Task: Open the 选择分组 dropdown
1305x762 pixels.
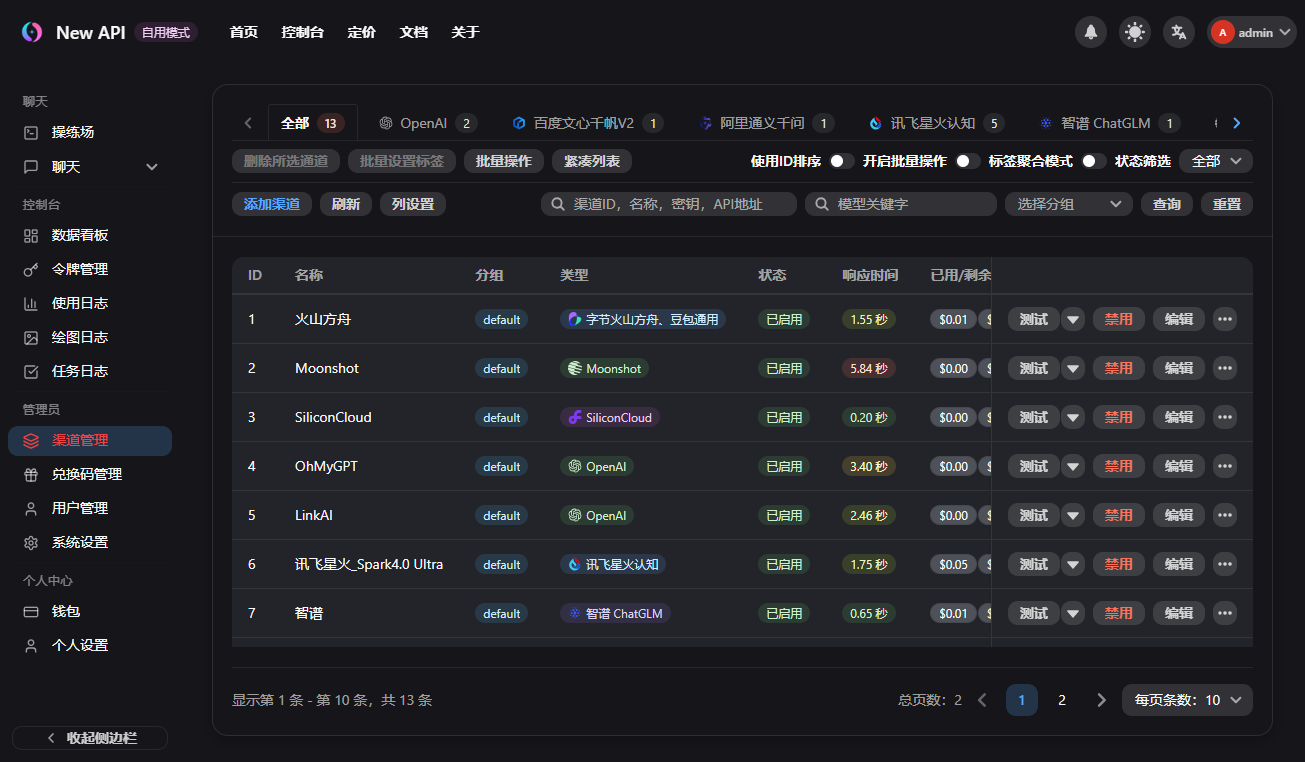Action: tap(1068, 203)
